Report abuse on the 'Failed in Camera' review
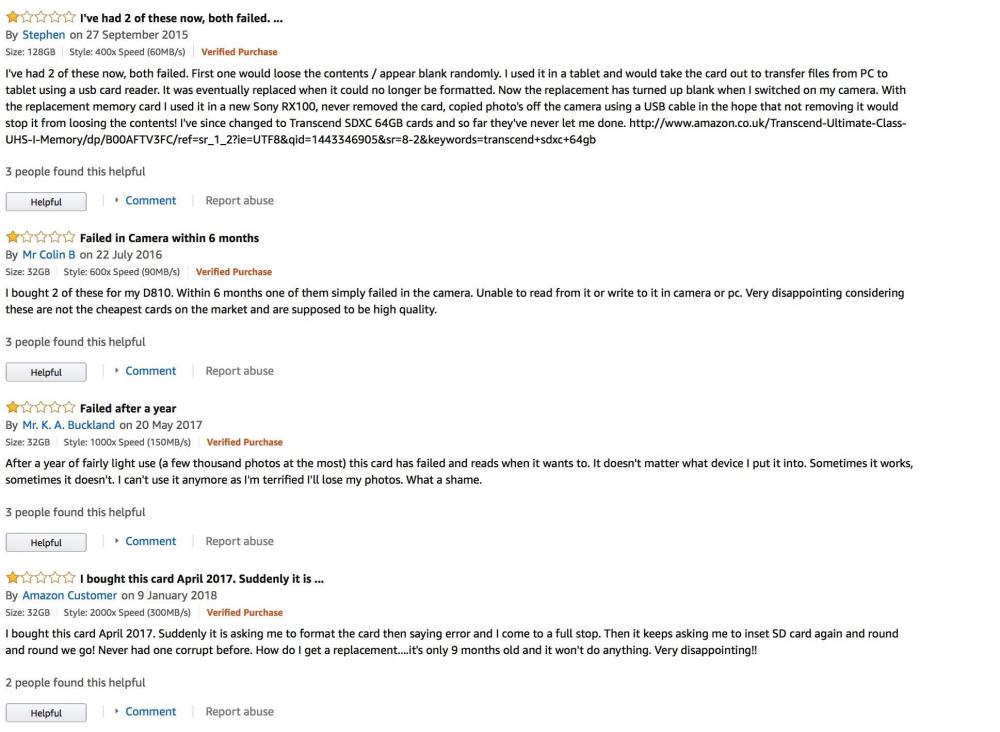 [x=239, y=371]
